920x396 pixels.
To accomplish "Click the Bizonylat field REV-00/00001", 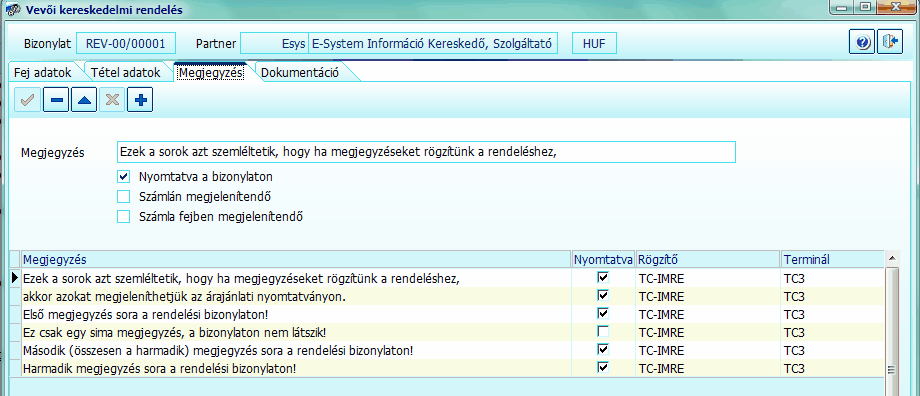I will coord(126,43).
